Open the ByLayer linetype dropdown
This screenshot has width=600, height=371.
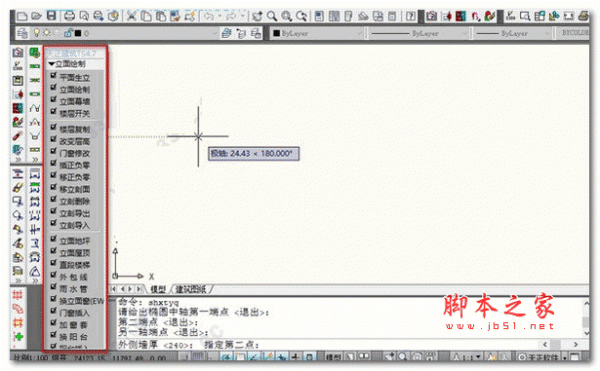465,33
